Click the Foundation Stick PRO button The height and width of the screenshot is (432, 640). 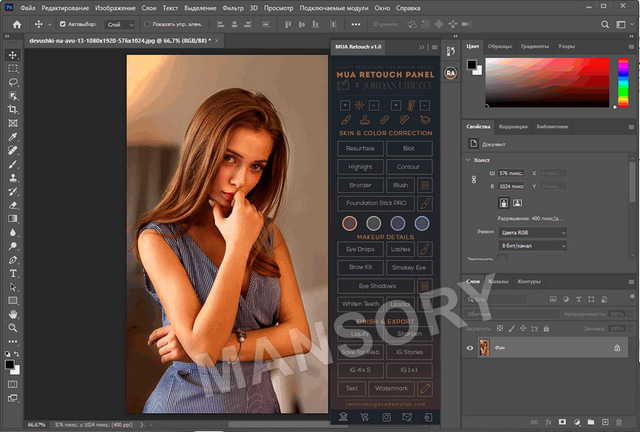375,203
